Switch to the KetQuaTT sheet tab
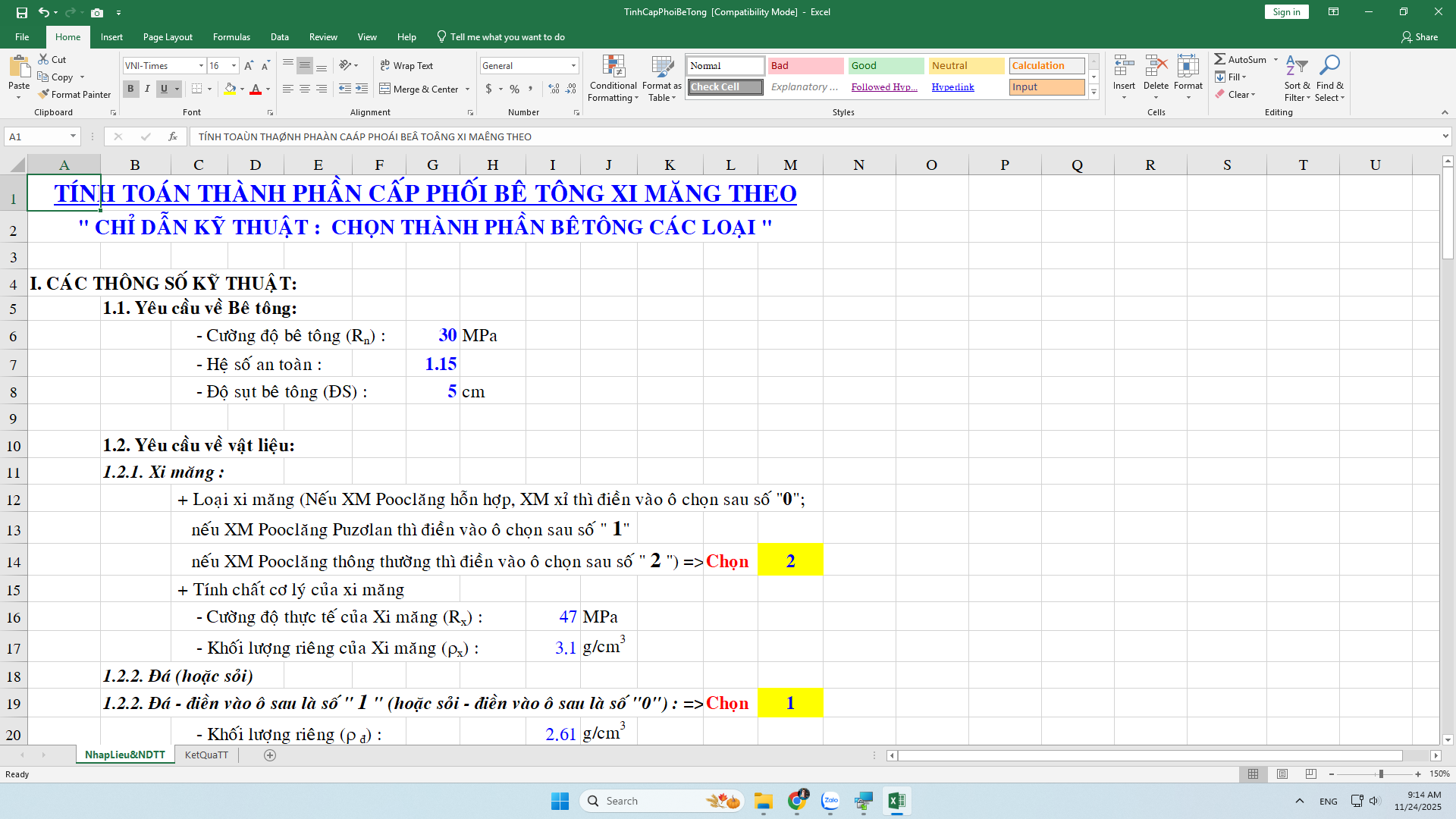 [x=206, y=755]
